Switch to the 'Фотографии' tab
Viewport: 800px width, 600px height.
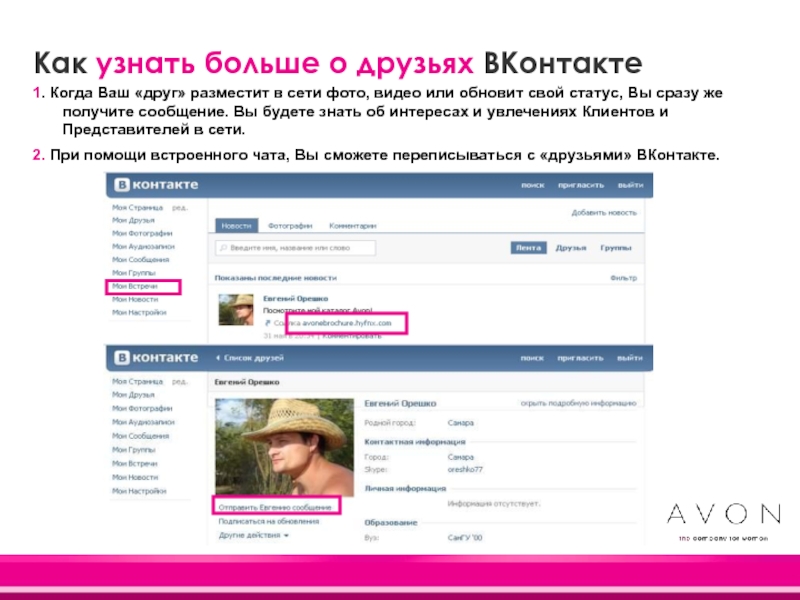click(290, 226)
